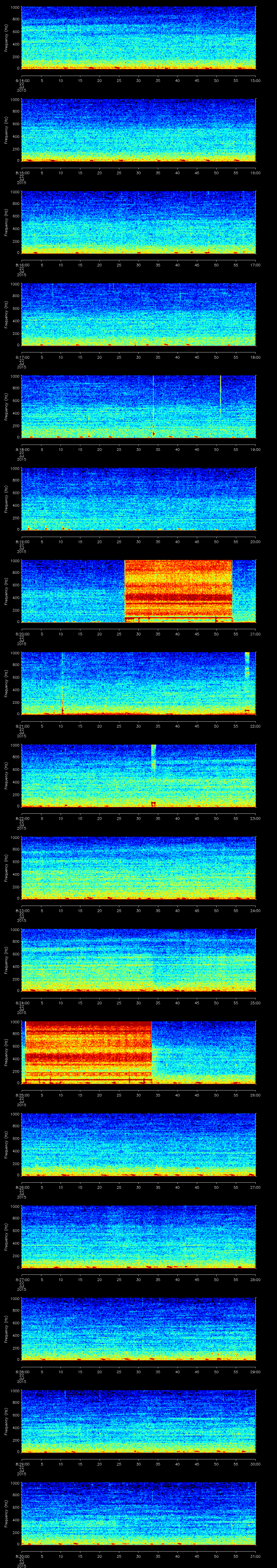The image size is (277, 1568).
Task: Click the 21:00 end time label
Action: [255, 634]
